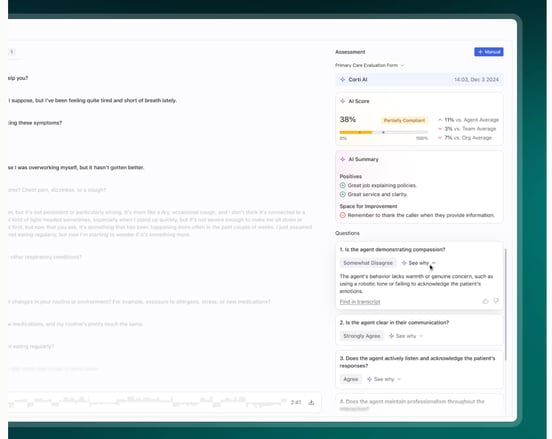Viewport: 552px width, 439px height.
Task: Click the 3% vs. Team Average stat
Action: coord(467,129)
